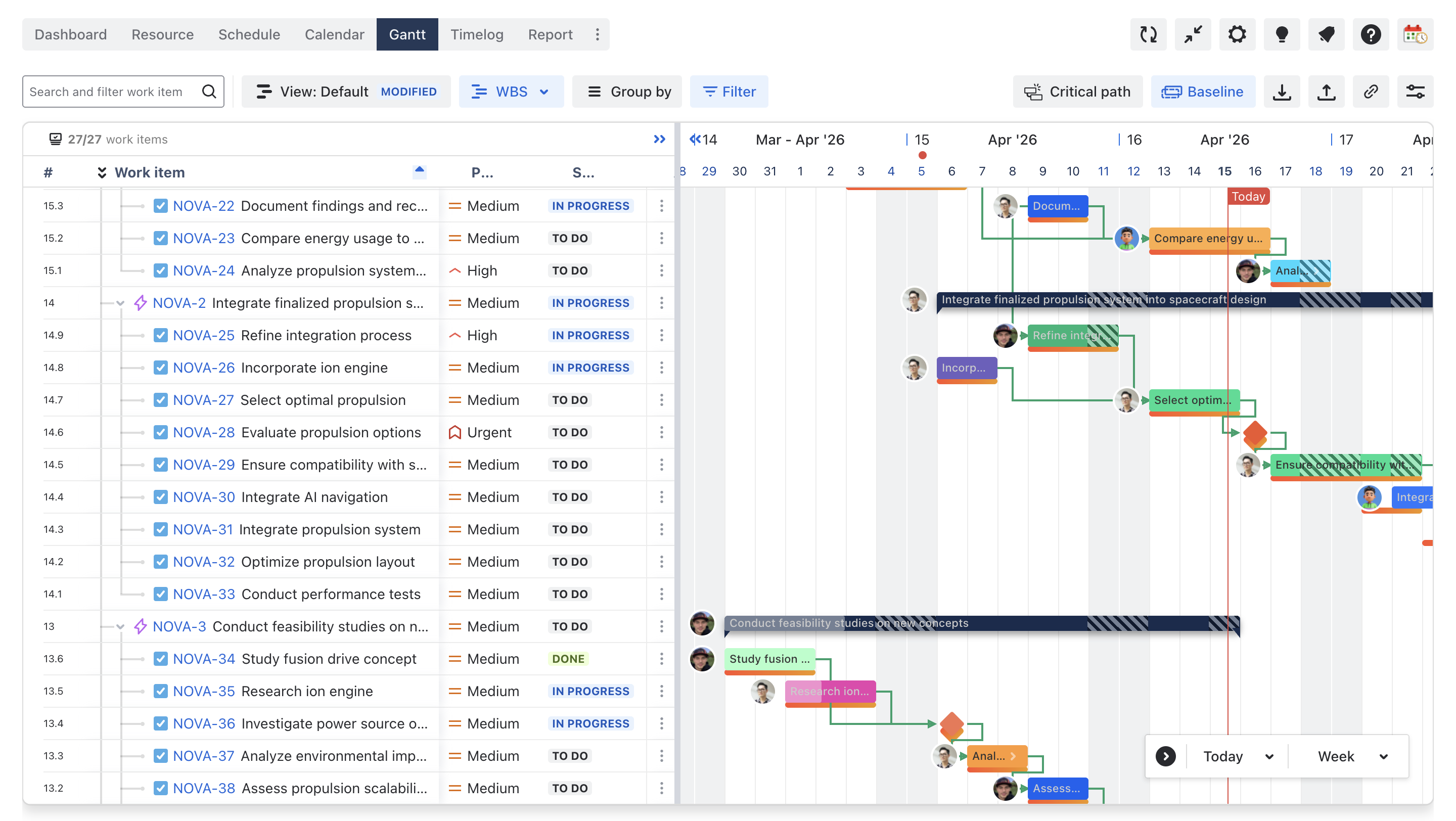
Task: Select the compact view icon with inward arrows
Action: point(1193,34)
